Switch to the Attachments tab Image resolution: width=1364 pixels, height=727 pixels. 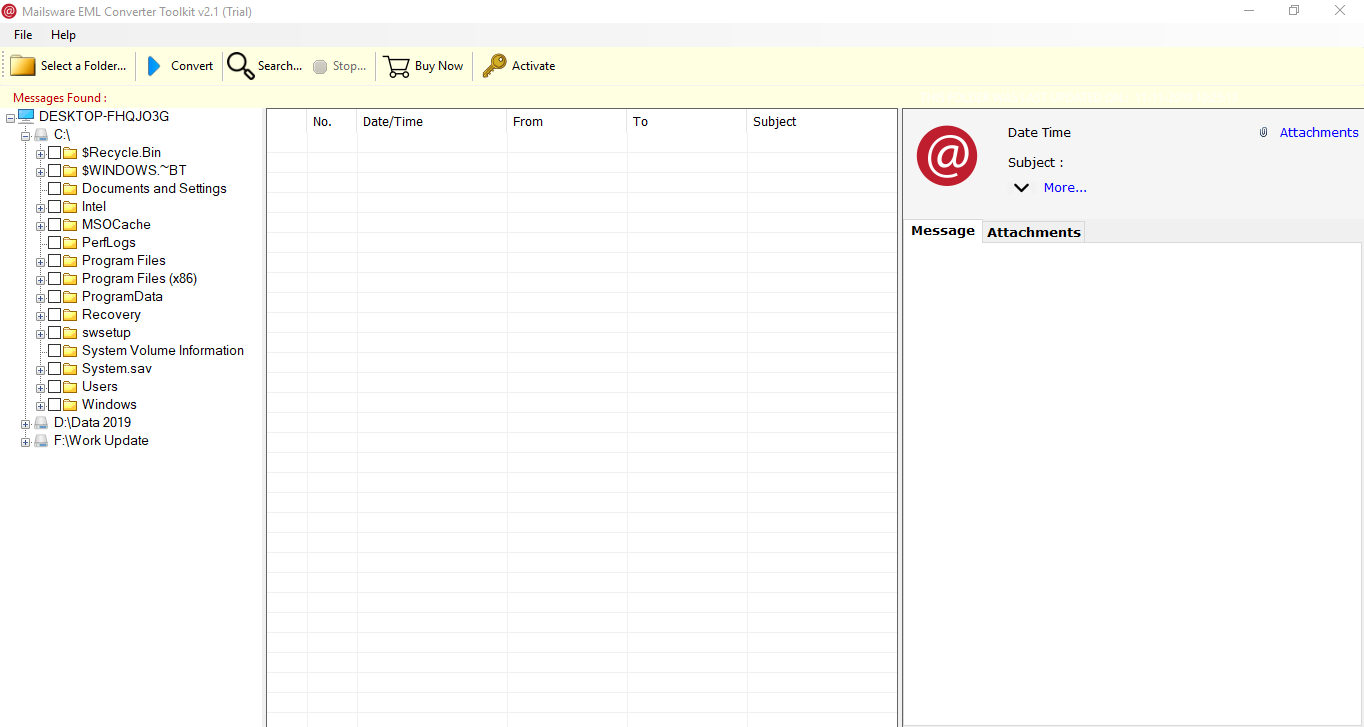1034,232
